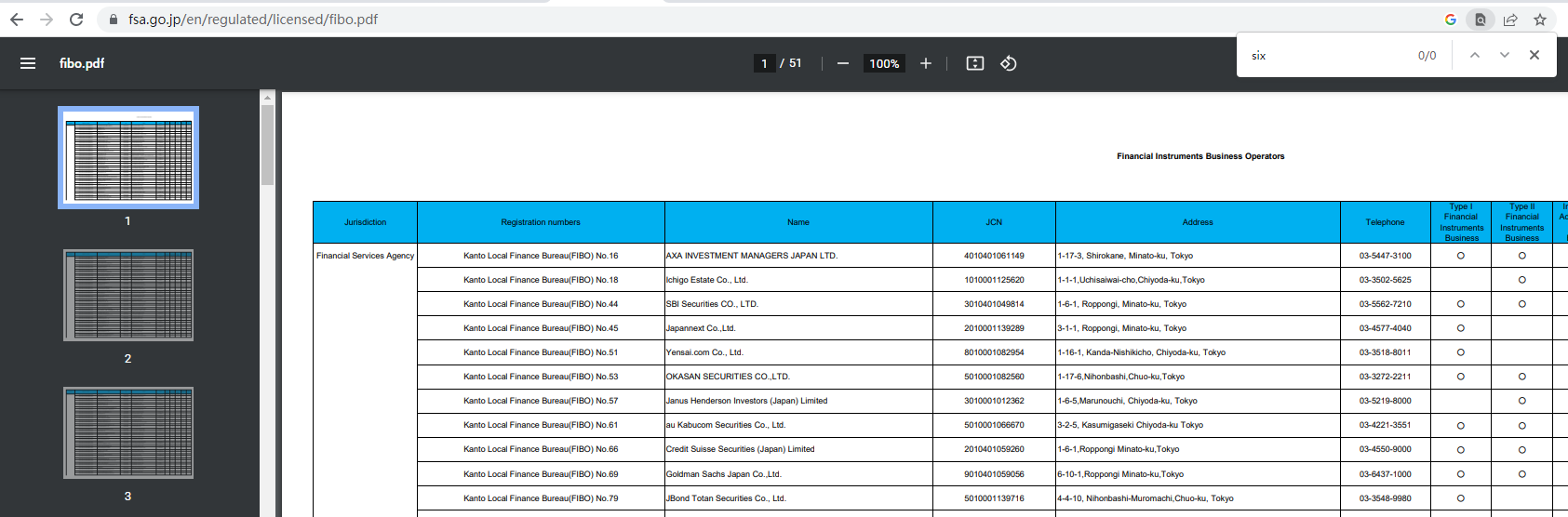Select the page number input field
The height and width of the screenshot is (517, 1568).
pos(764,63)
